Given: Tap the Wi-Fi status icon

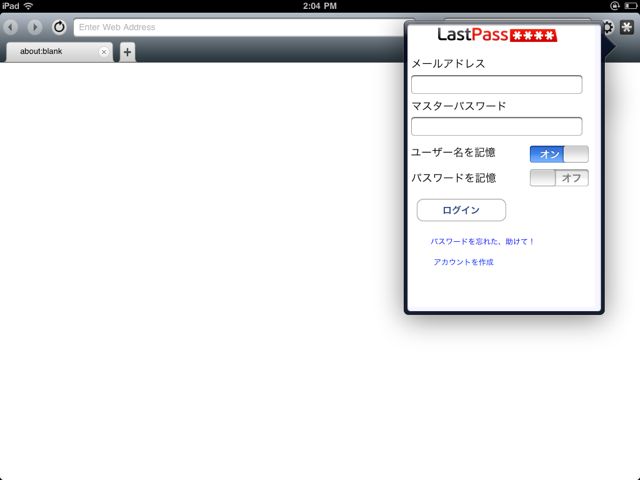Looking at the screenshot, I should click(x=28, y=6).
